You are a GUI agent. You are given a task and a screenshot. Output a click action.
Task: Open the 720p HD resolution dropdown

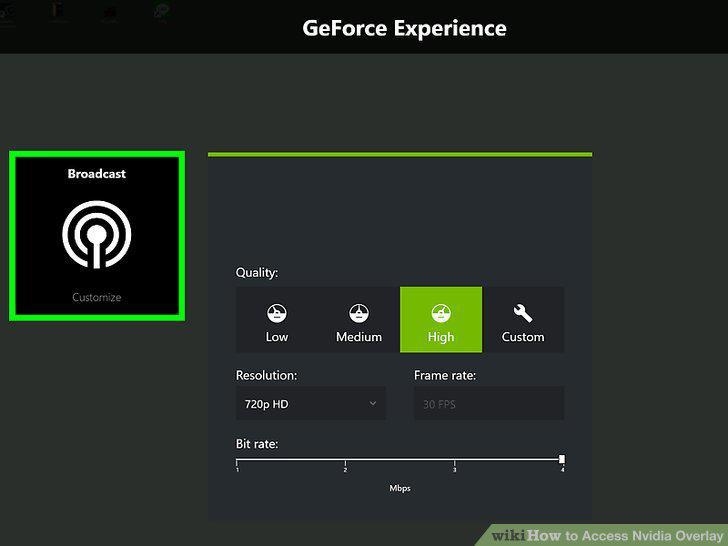[x=311, y=403]
